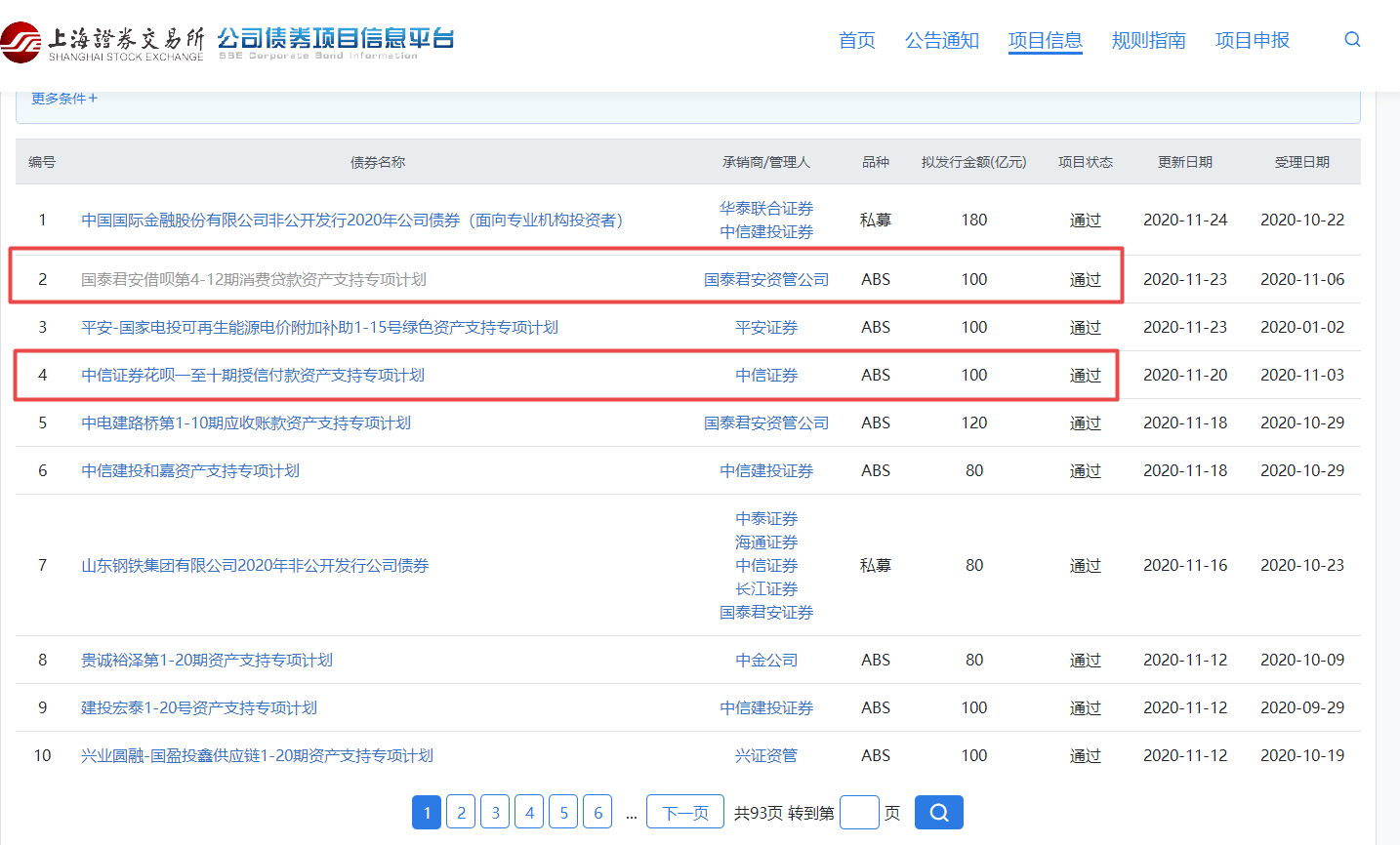Click 通过 status link of row 1
This screenshot has width=1400, height=845.
tap(1085, 220)
